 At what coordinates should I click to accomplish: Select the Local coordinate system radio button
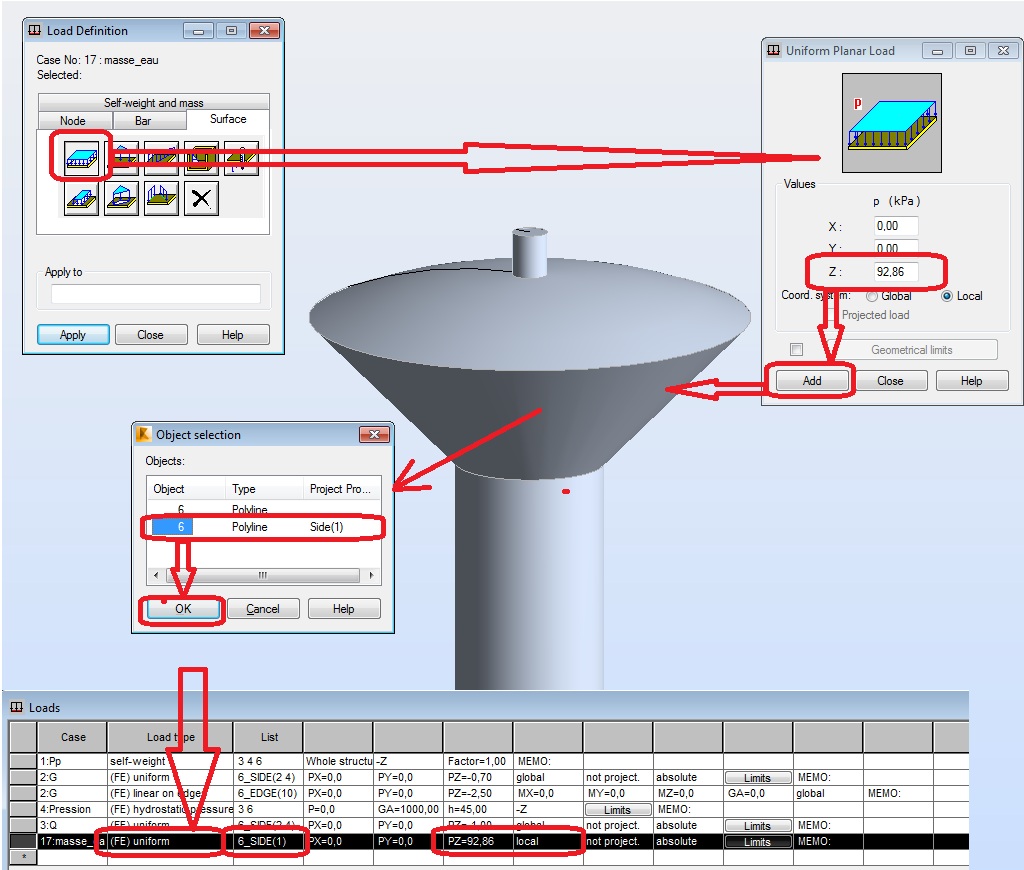pos(946,296)
